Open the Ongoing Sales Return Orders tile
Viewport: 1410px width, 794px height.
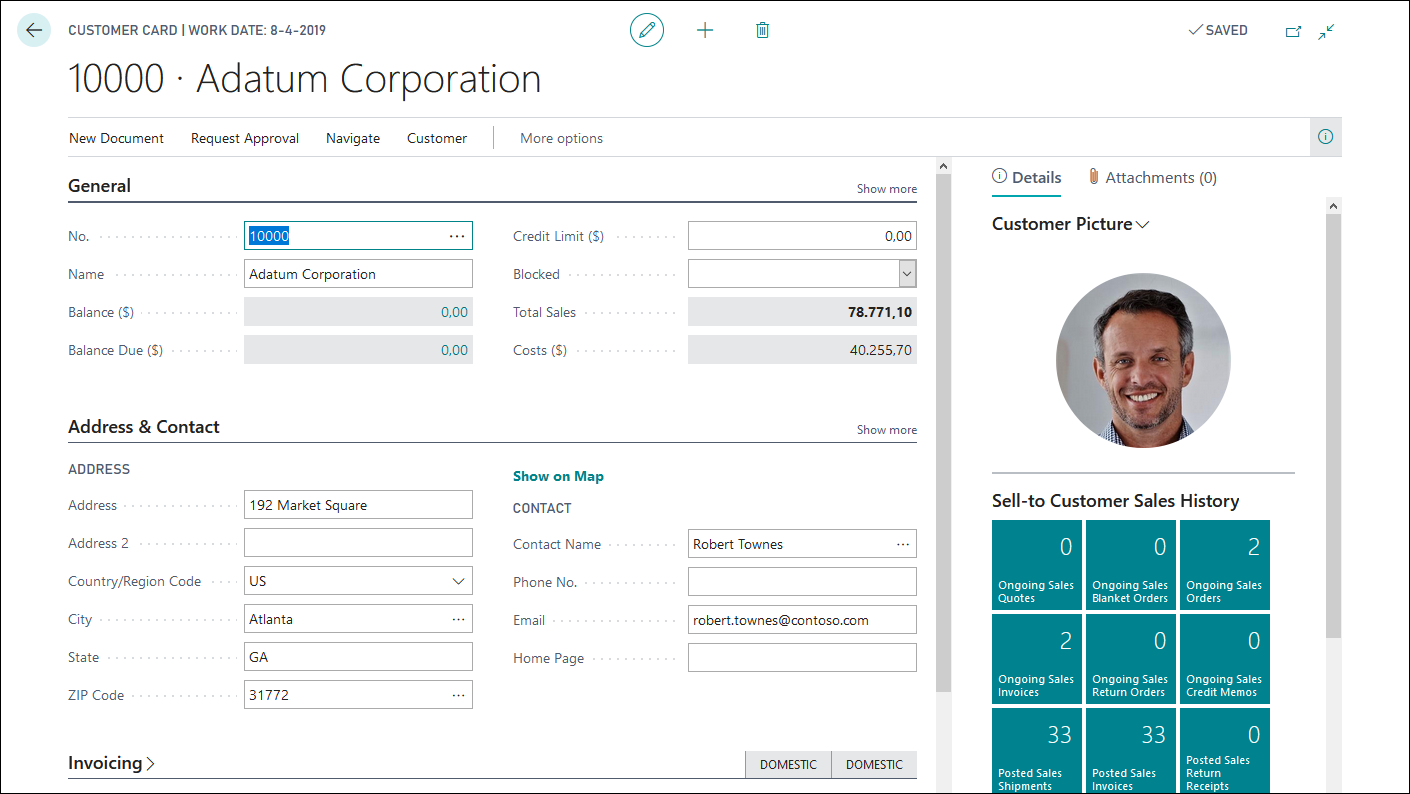click(1131, 659)
